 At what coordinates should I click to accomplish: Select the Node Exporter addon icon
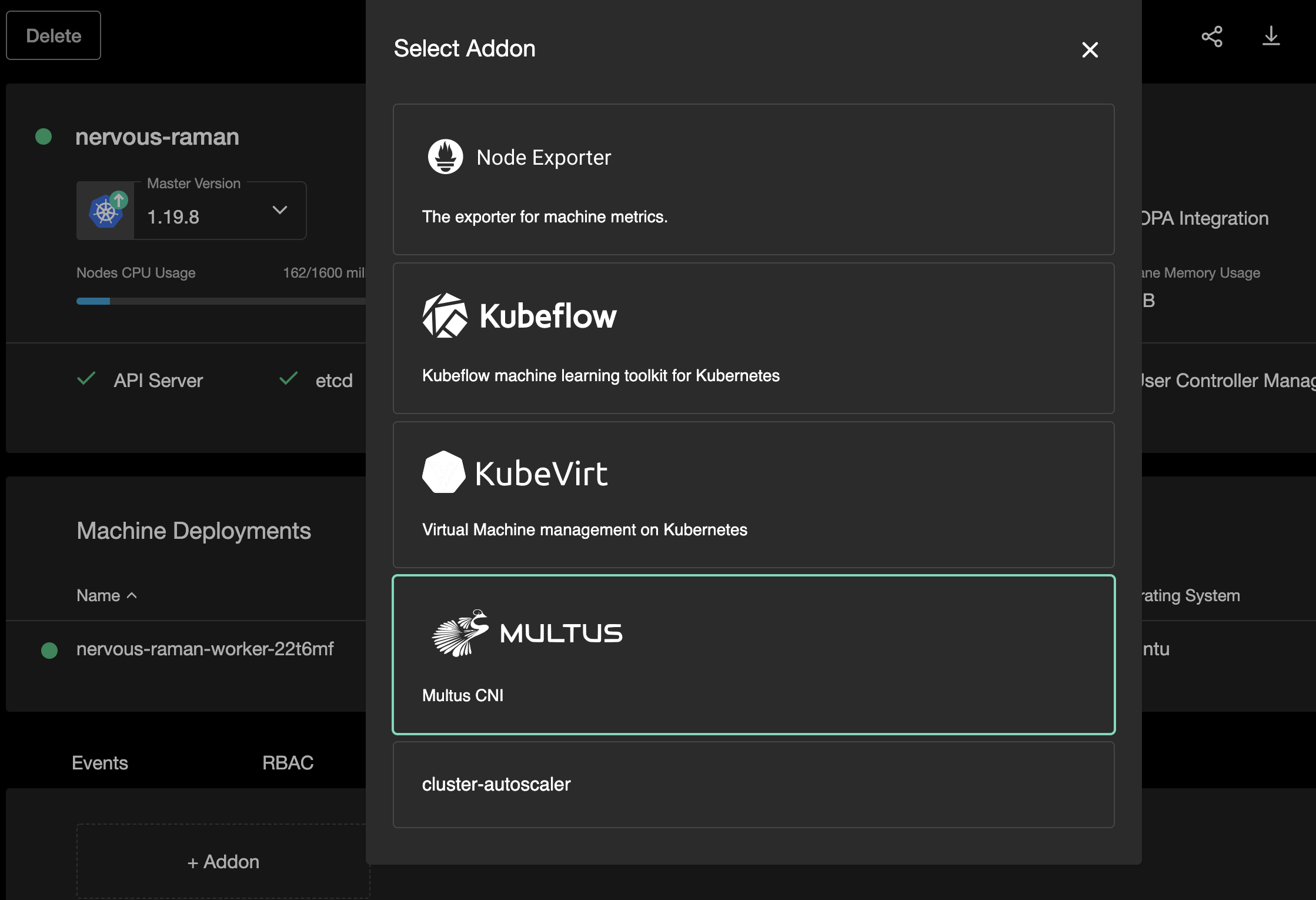coord(446,156)
